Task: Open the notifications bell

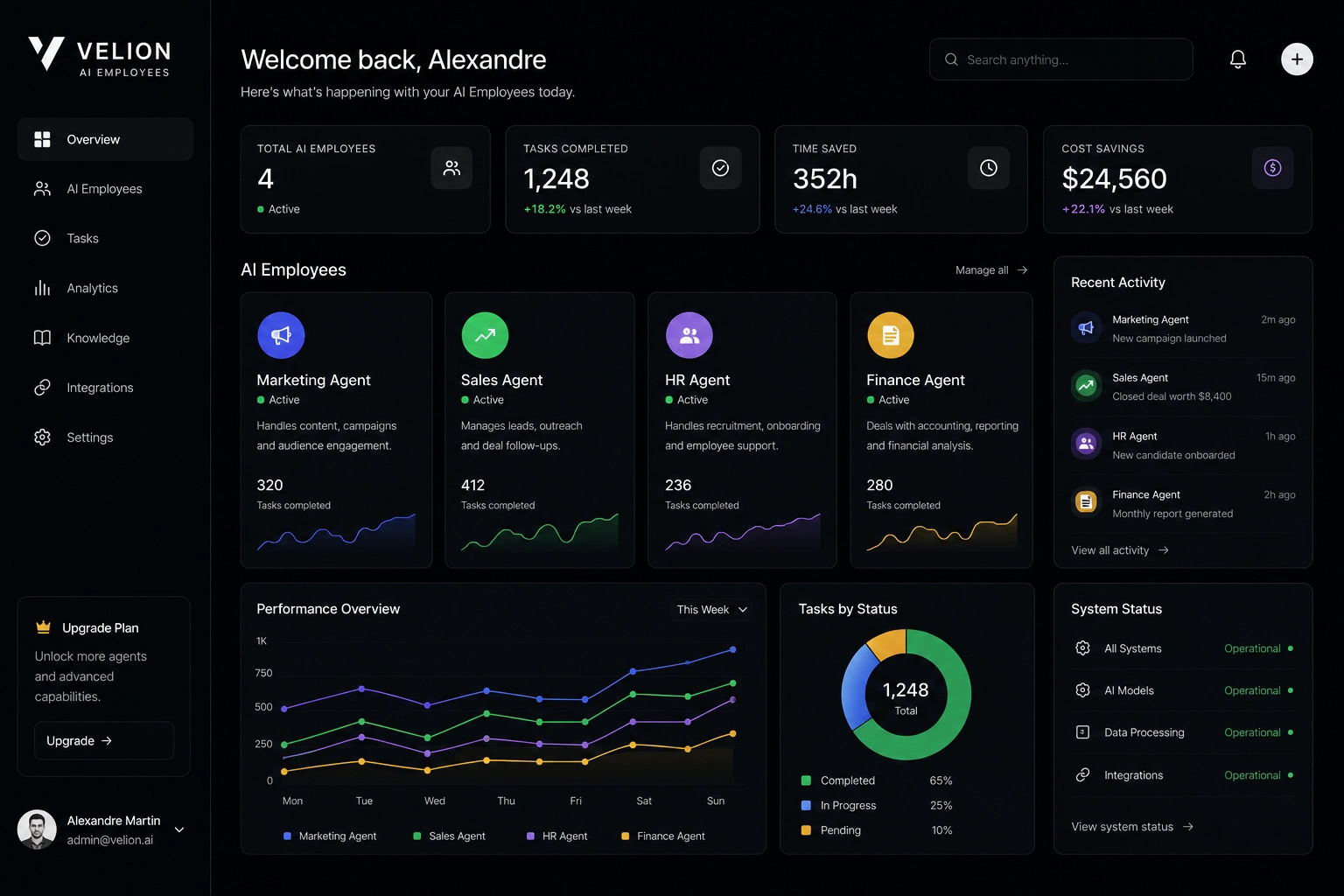Action: (x=1237, y=59)
